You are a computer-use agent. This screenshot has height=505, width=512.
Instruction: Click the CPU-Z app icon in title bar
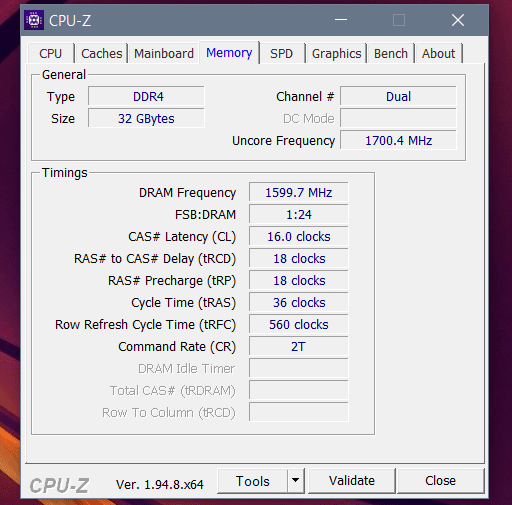tap(34, 20)
